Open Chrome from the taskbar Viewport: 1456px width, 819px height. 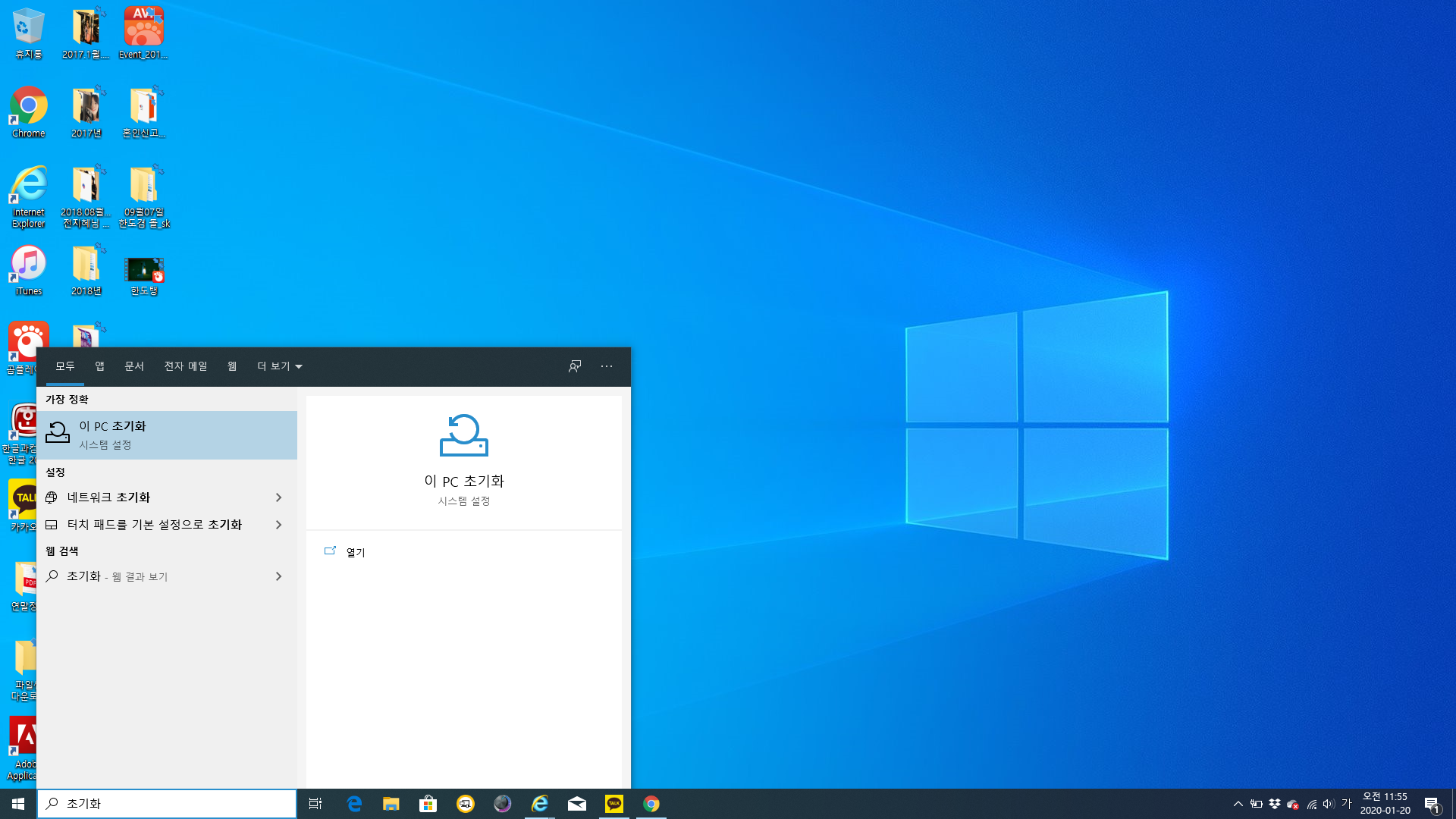point(651,804)
